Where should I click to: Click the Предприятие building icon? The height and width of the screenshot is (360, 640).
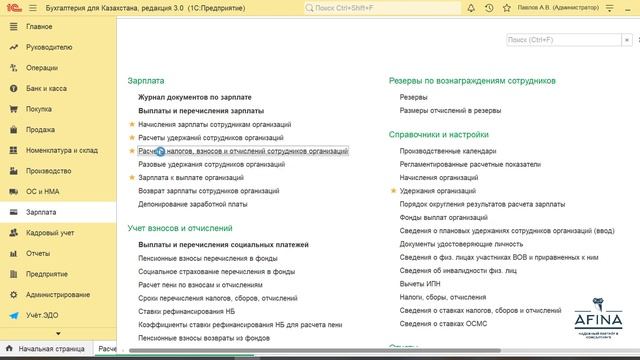(x=13, y=274)
